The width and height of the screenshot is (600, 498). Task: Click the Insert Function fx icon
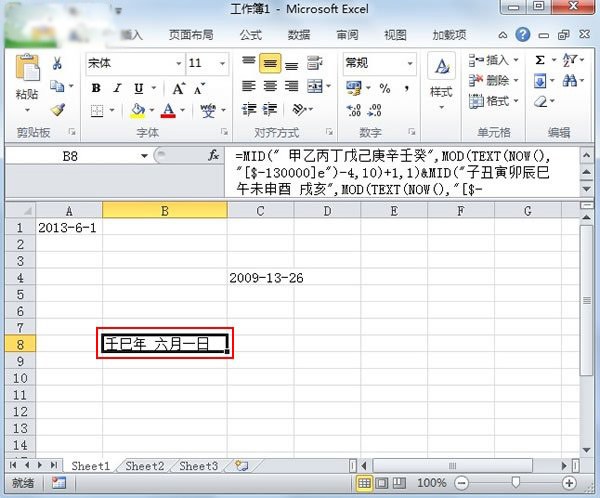coord(213,155)
